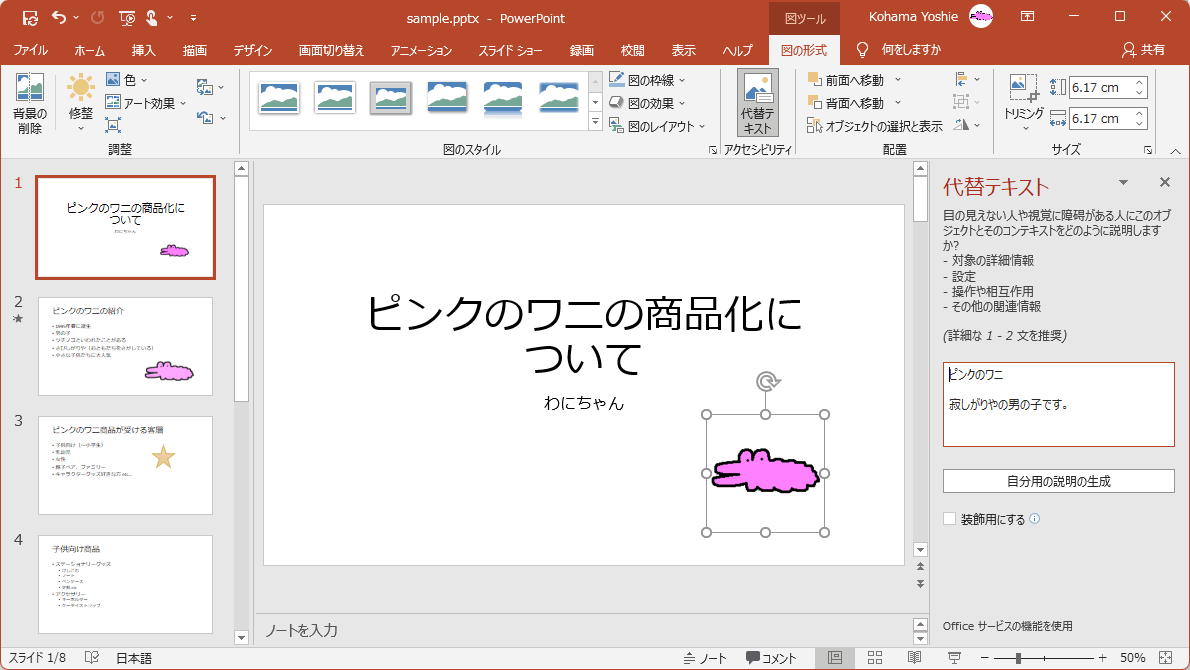Switch to slide sorter view in status bar

(x=875, y=658)
